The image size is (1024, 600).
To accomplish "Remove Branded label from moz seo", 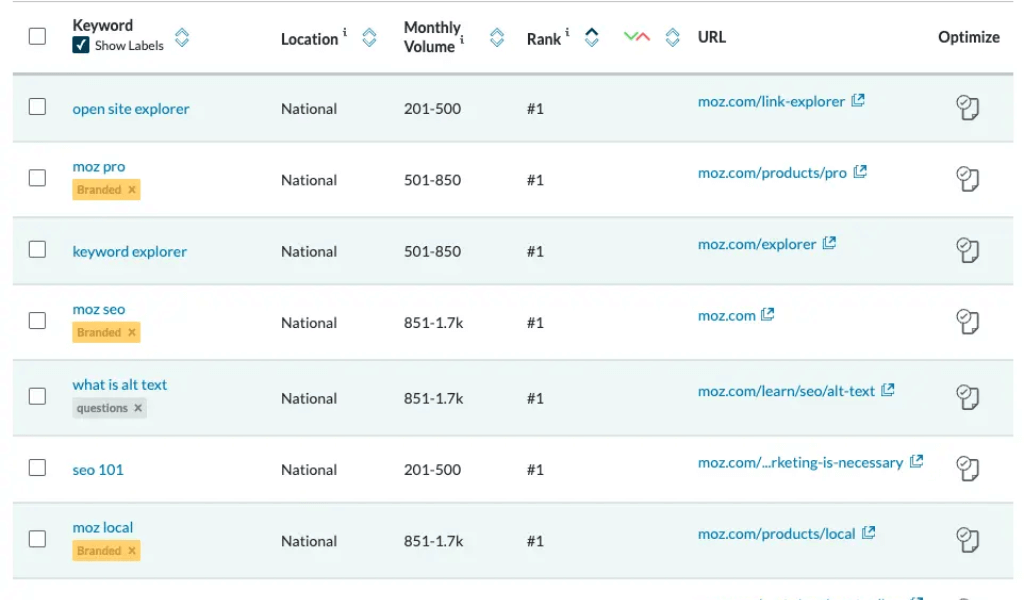I will tap(132, 332).
